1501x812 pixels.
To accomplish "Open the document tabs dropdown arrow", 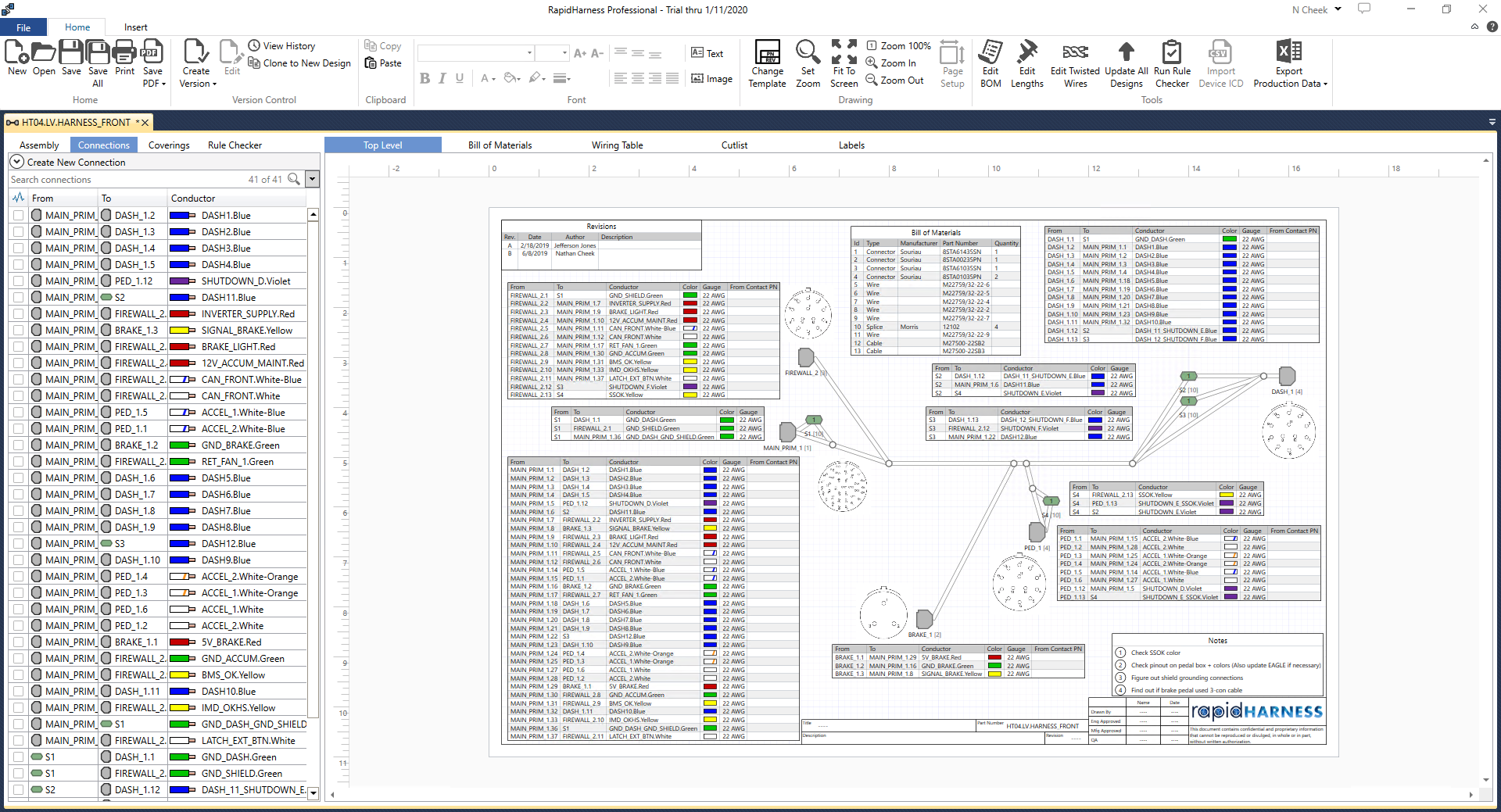I will (x=1492, y=122).
